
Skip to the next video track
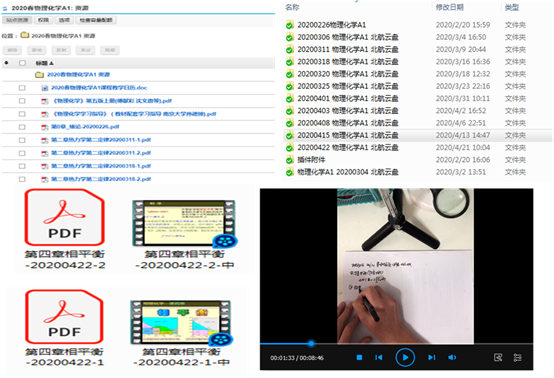click(x=431, y=358)
